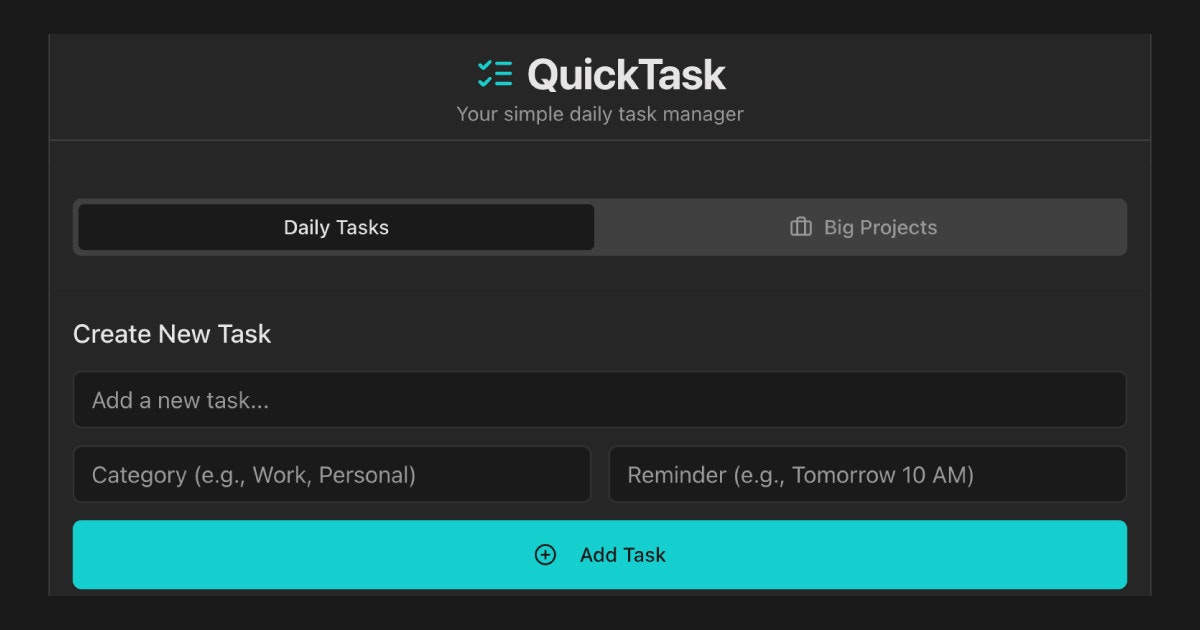1200x630 pixels.
Task: Click the plus-circle icon in Add Task
Action: point(545,555)
